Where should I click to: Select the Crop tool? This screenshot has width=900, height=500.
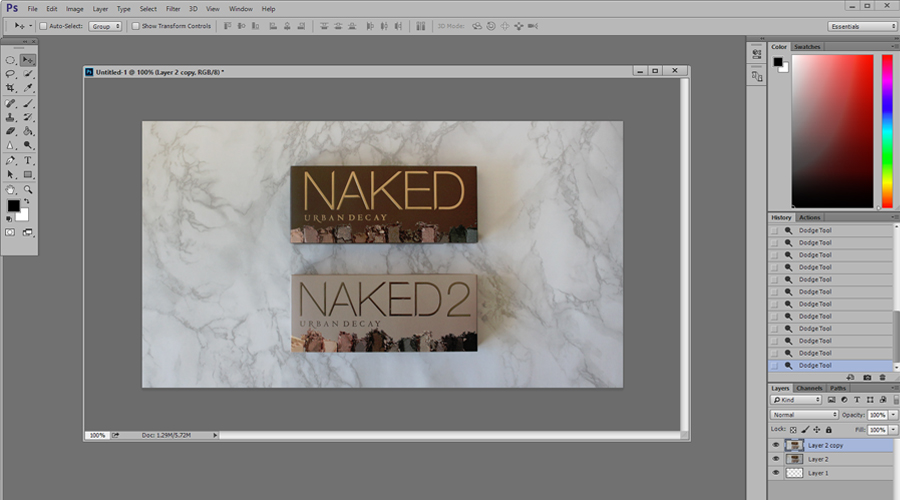pos(11,88)
